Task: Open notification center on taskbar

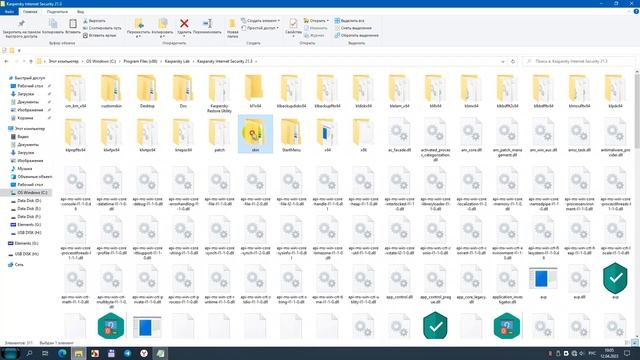Action: tap(627, 353)
